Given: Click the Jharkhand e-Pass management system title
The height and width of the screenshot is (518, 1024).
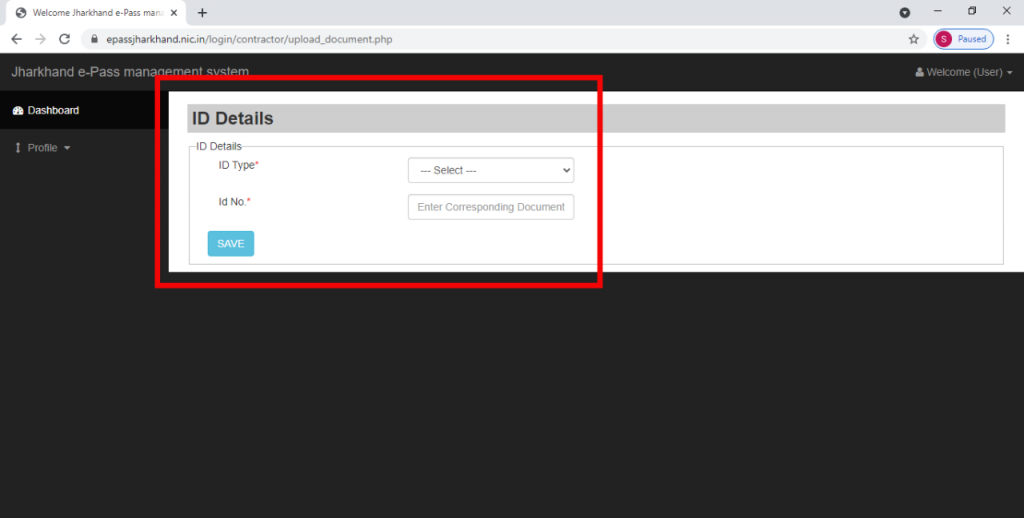Looking at the screenshot, I should (130, 72).
